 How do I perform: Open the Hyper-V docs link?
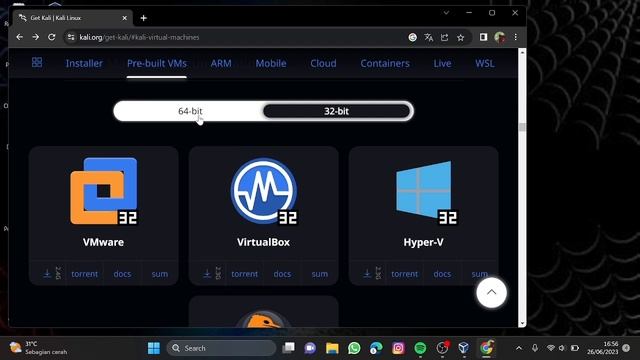(x=442, y=274)
